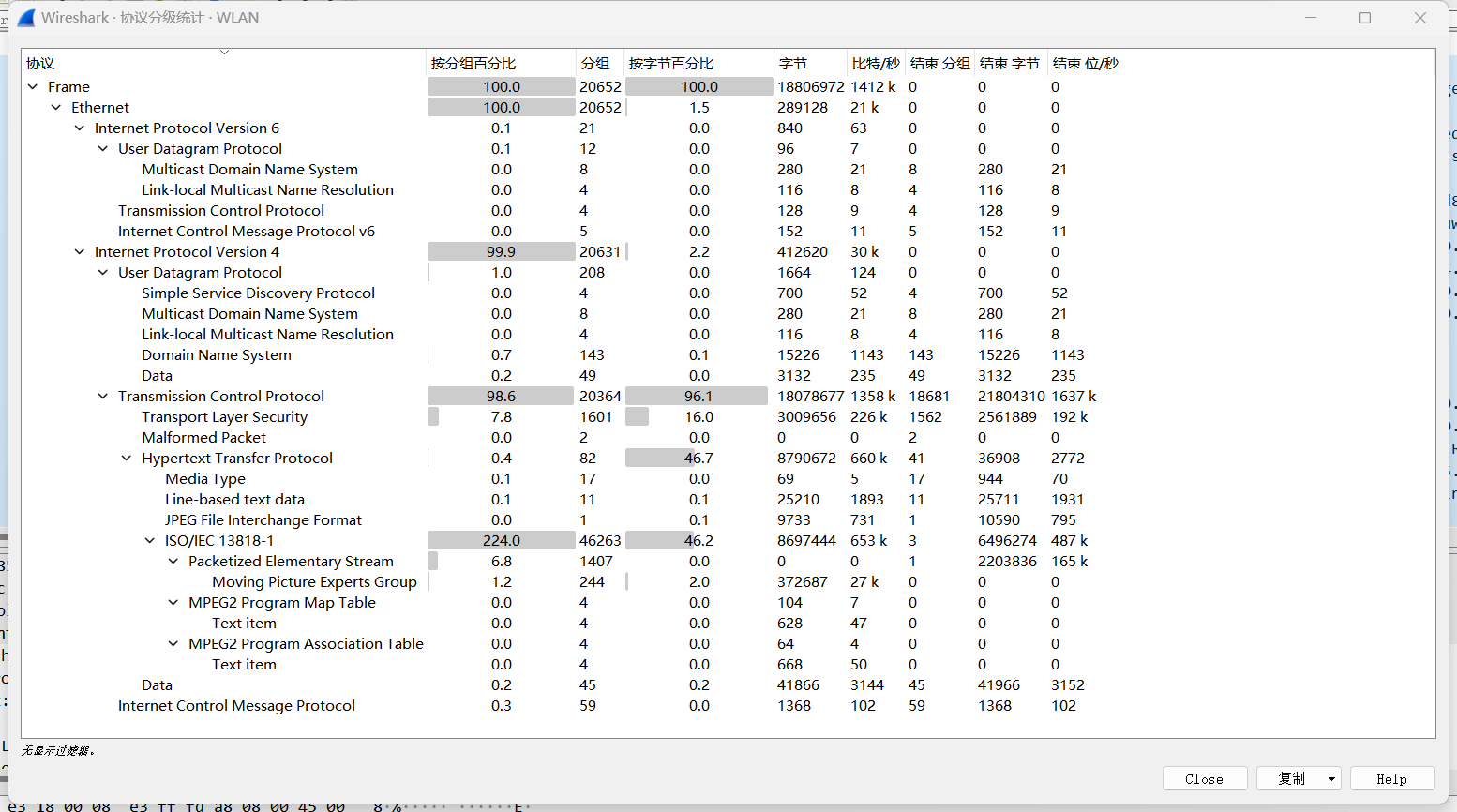This screenshot has width=1457, height=812.
Task: Collapse the Frame tree node
Action: click(33, 87)
